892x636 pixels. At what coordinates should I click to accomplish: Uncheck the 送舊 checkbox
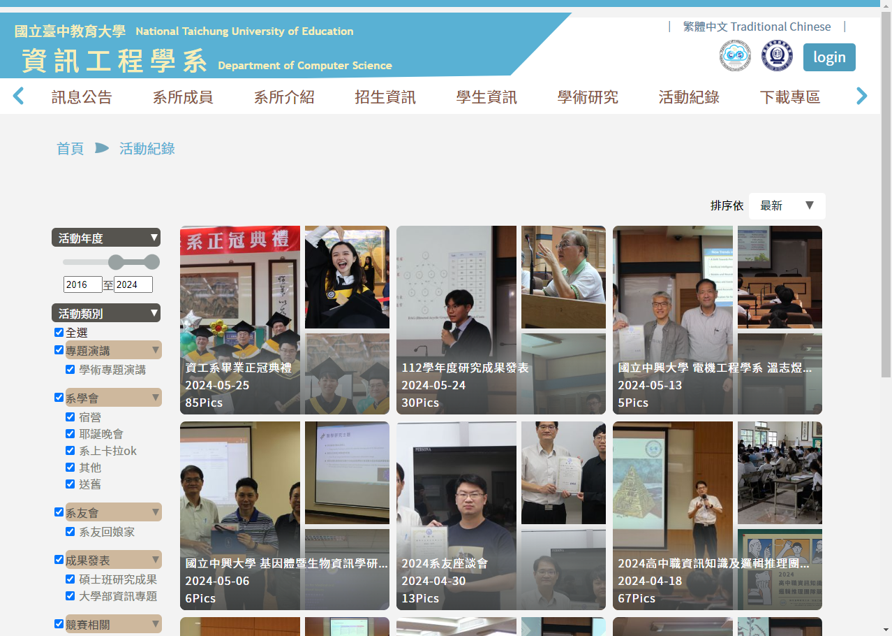(x=70, y=484)
